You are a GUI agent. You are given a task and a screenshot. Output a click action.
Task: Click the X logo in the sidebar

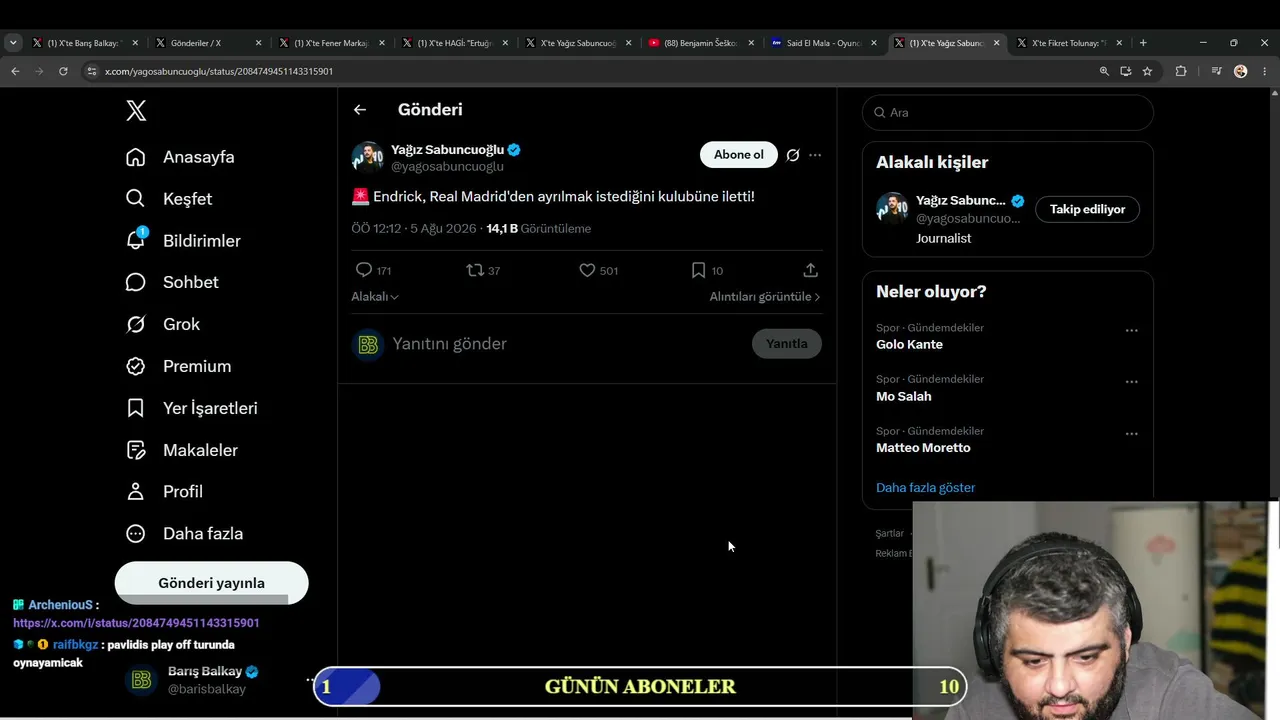(x=137, y=111)
